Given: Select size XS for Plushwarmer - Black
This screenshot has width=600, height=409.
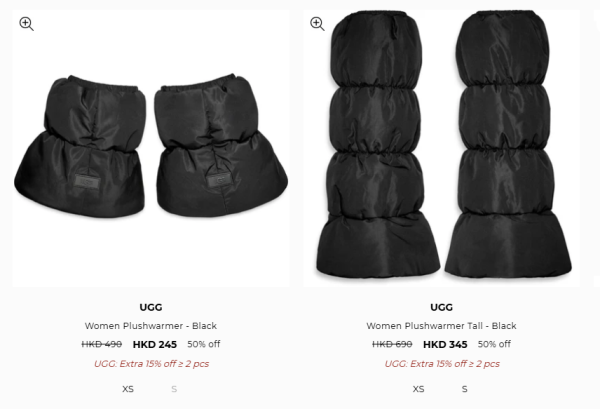Looking at the screenshot, I should click(128, 389).
